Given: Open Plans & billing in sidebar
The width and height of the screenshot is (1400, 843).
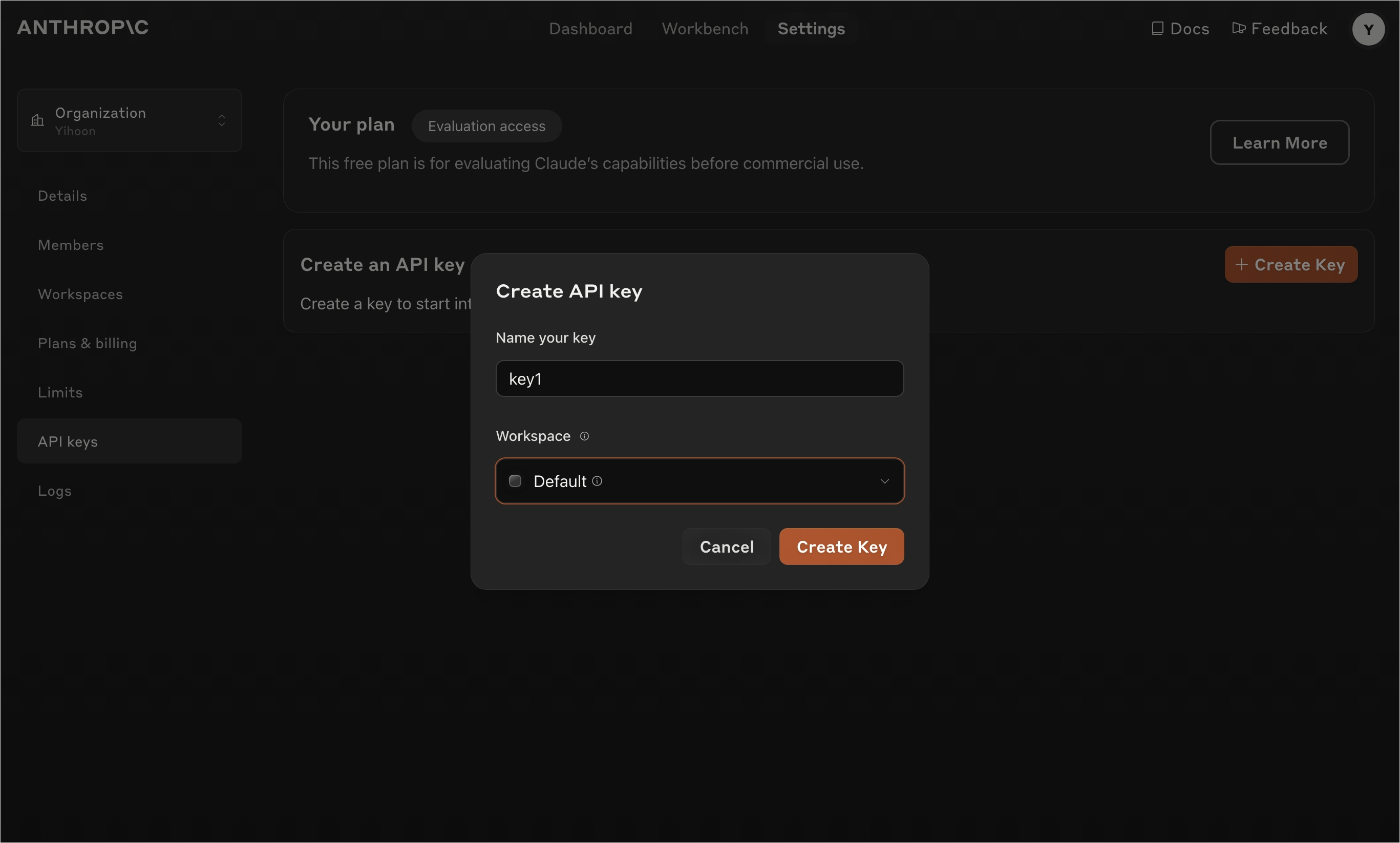Looking at the screenshot, I should tap(87, 344).
